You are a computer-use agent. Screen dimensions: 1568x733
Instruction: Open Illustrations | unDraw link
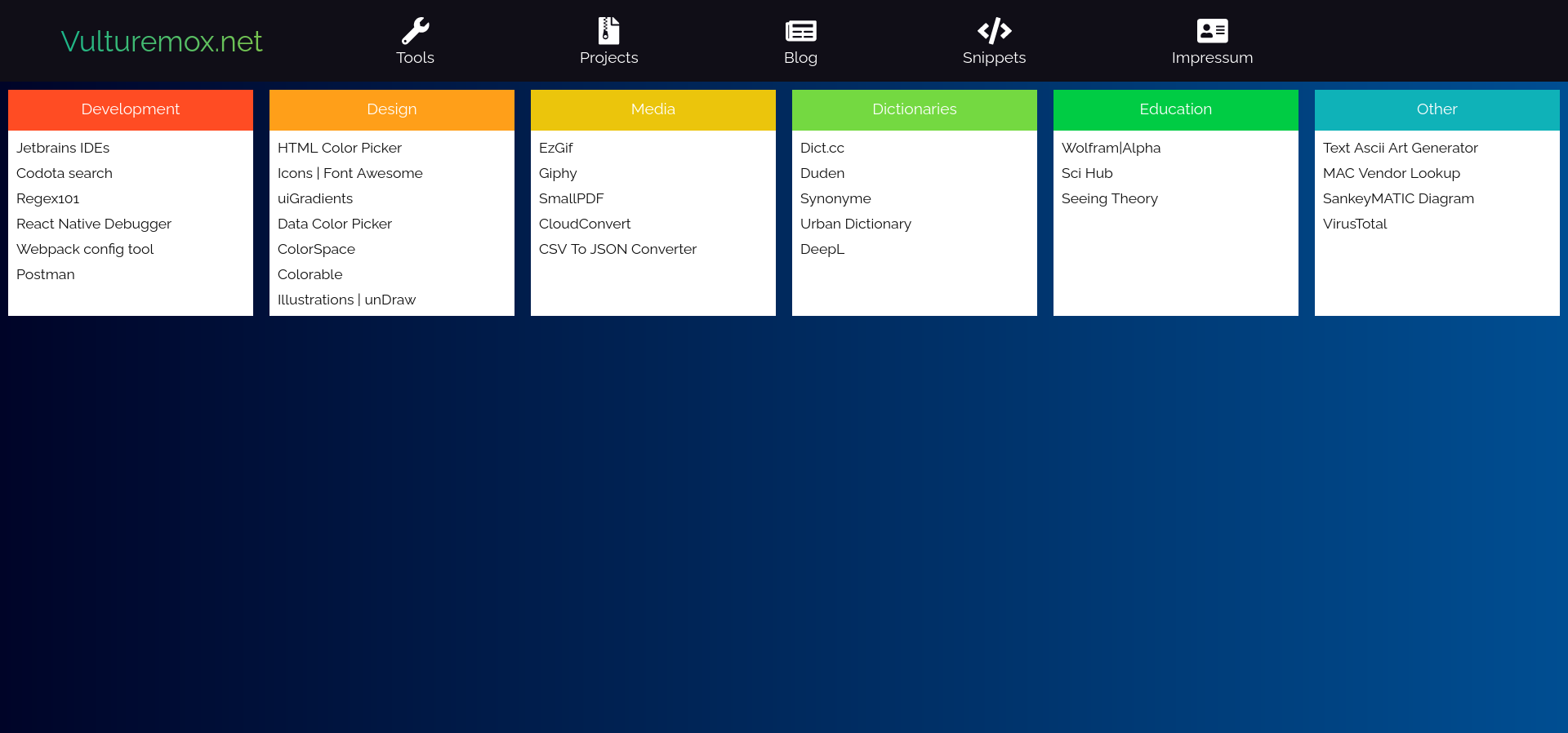tap(346, 300)
